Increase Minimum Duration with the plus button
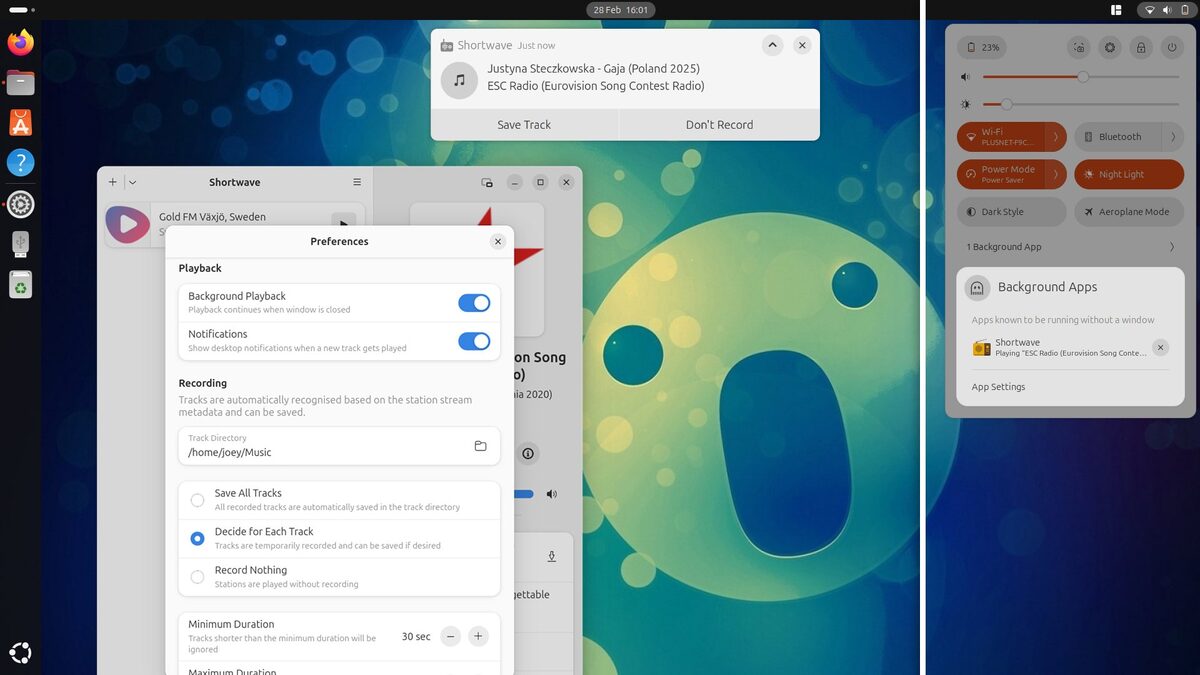This screenshot has height=675, width=1200. tap(478, 636)
